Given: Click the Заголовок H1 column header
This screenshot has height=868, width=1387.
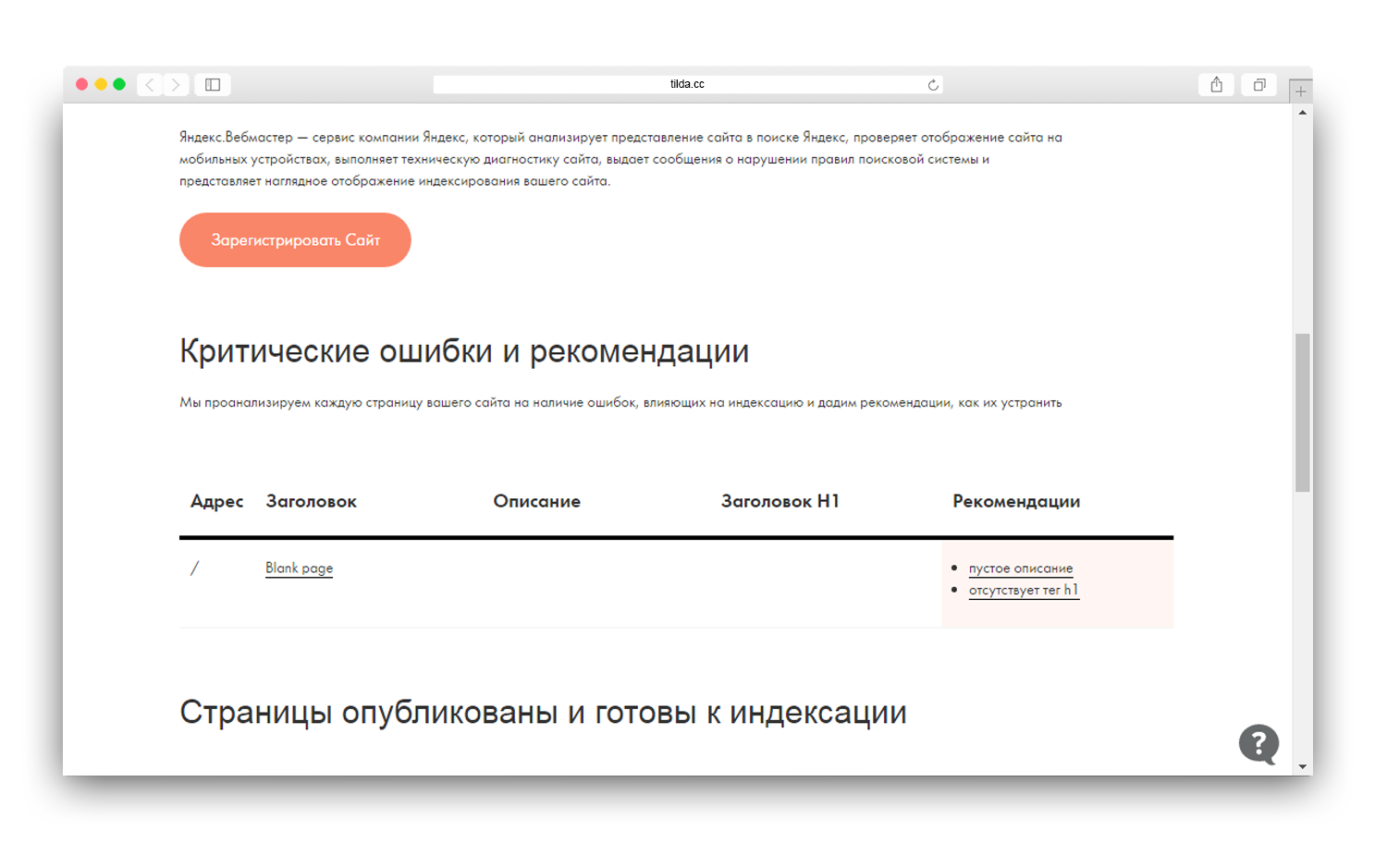Looking at the screenshot, I should tap(779, 501).
